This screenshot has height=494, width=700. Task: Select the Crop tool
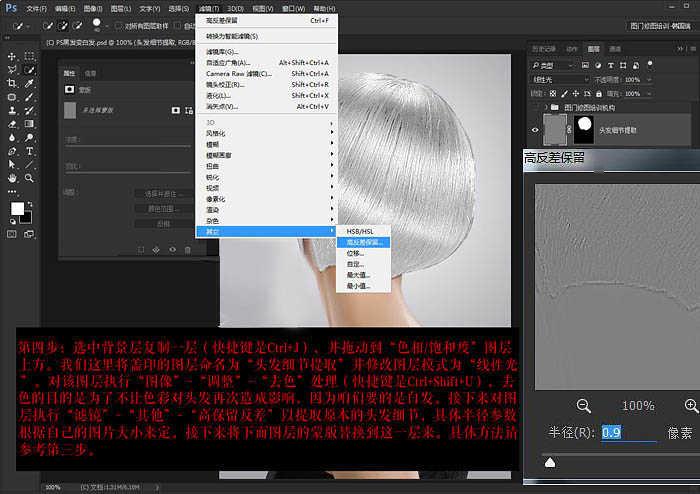pyautogui.click(x=12, y=84)
